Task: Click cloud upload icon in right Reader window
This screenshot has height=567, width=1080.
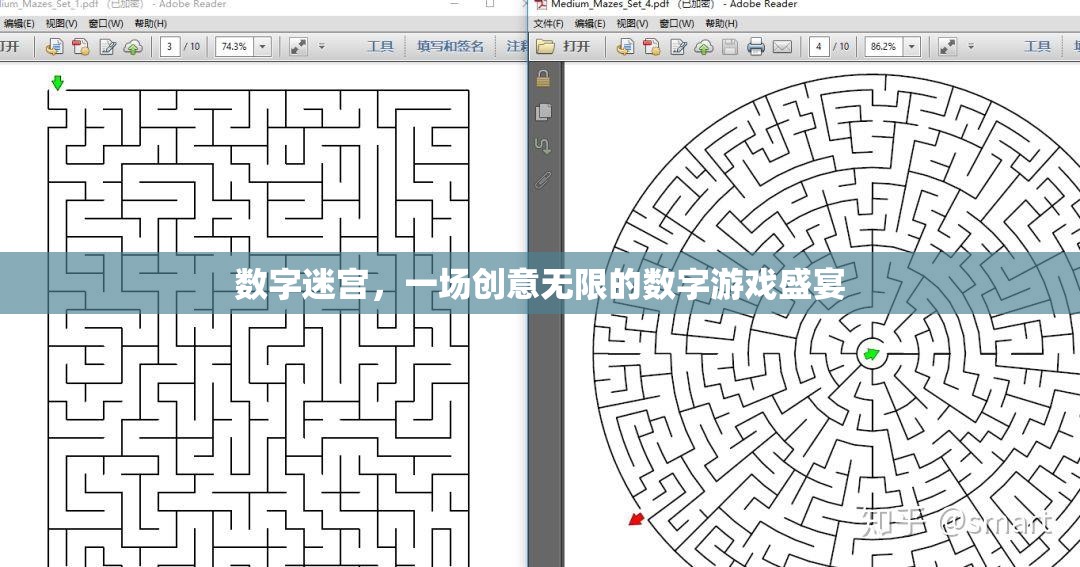Action: (x=703, y=47)
